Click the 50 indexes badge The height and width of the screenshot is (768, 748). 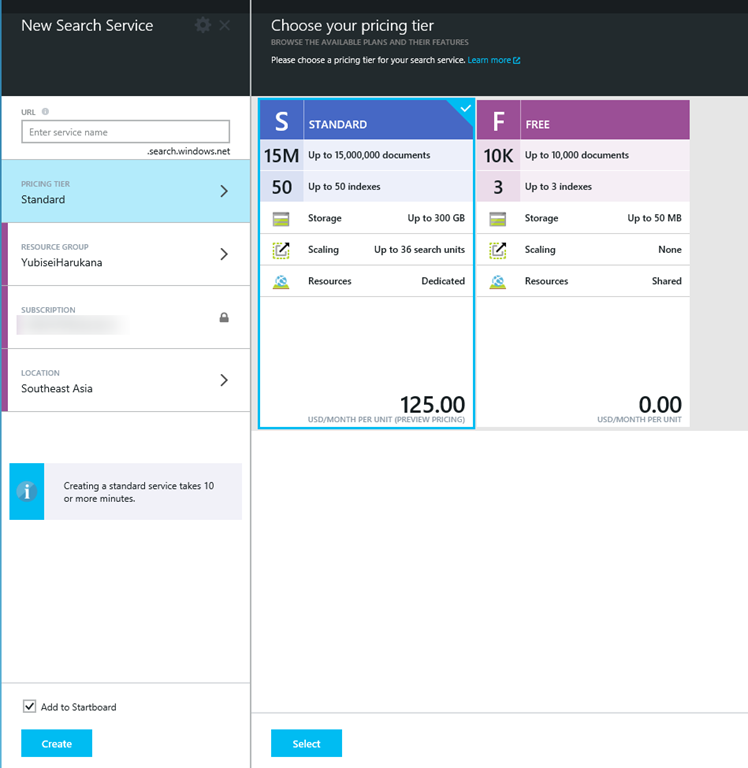coord(282,187)
